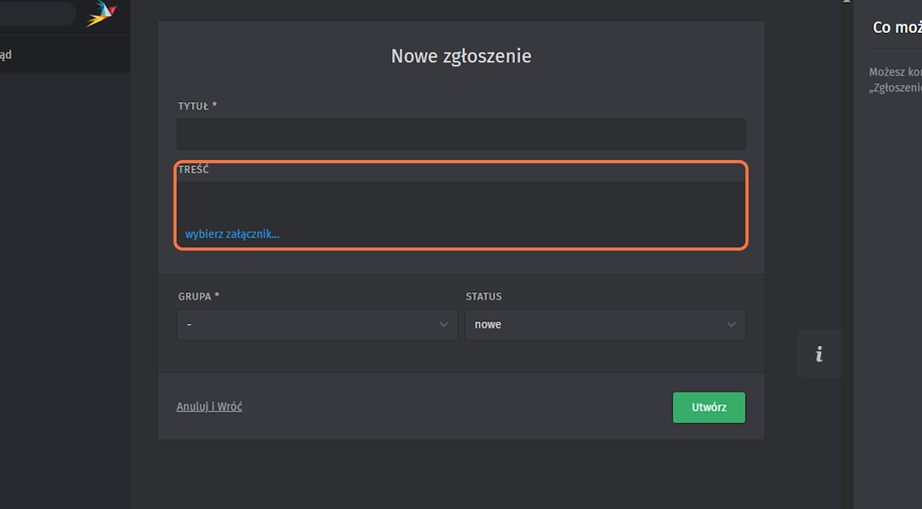Click the Grupa dropdown chevron arrow
The image size is (922, 509).
point(444,325)
